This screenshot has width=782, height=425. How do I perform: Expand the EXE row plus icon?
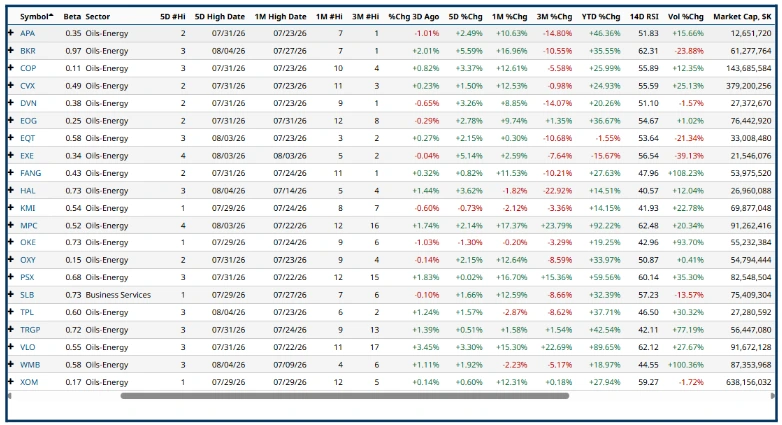click(10, 155)
